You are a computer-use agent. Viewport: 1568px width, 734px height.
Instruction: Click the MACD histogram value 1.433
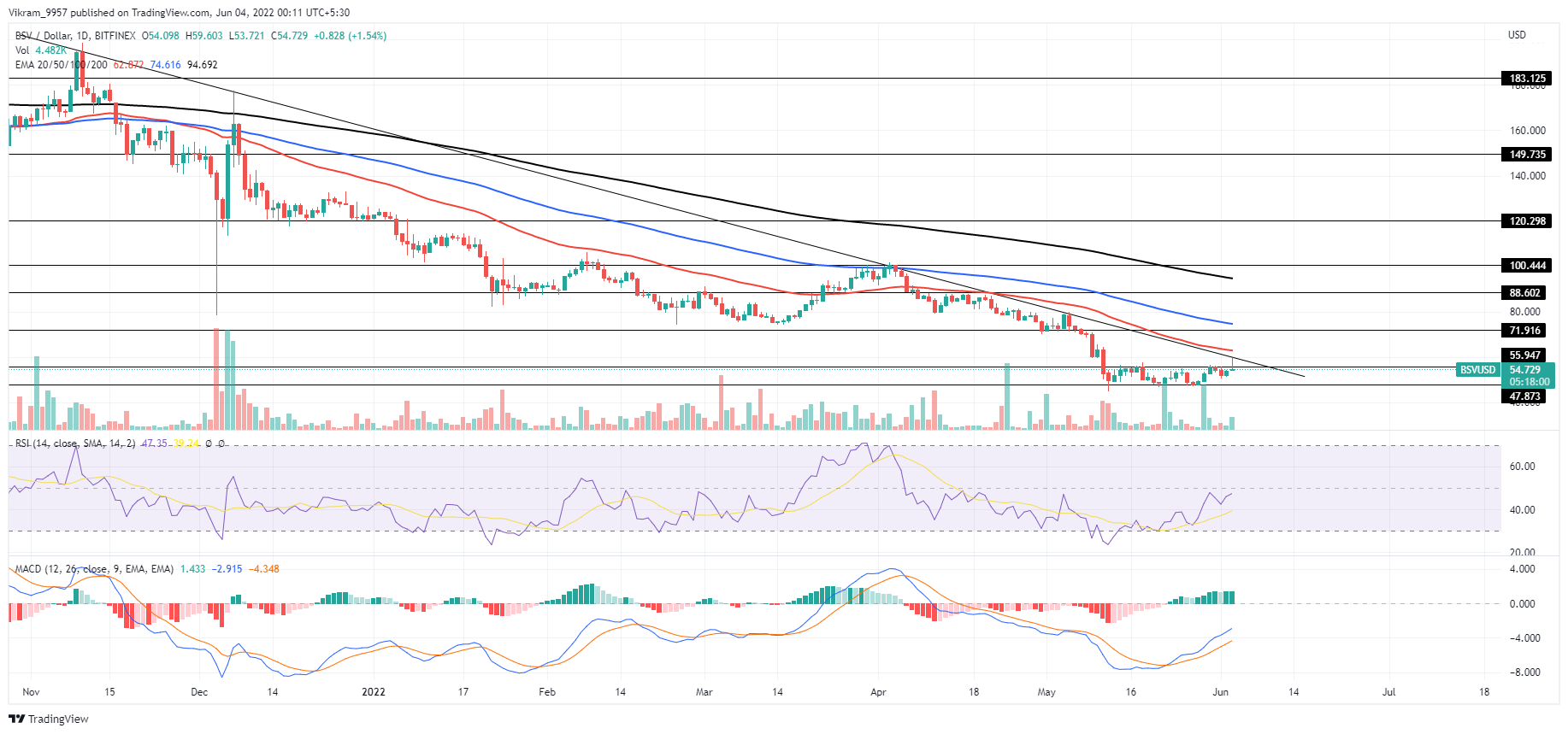192,569
